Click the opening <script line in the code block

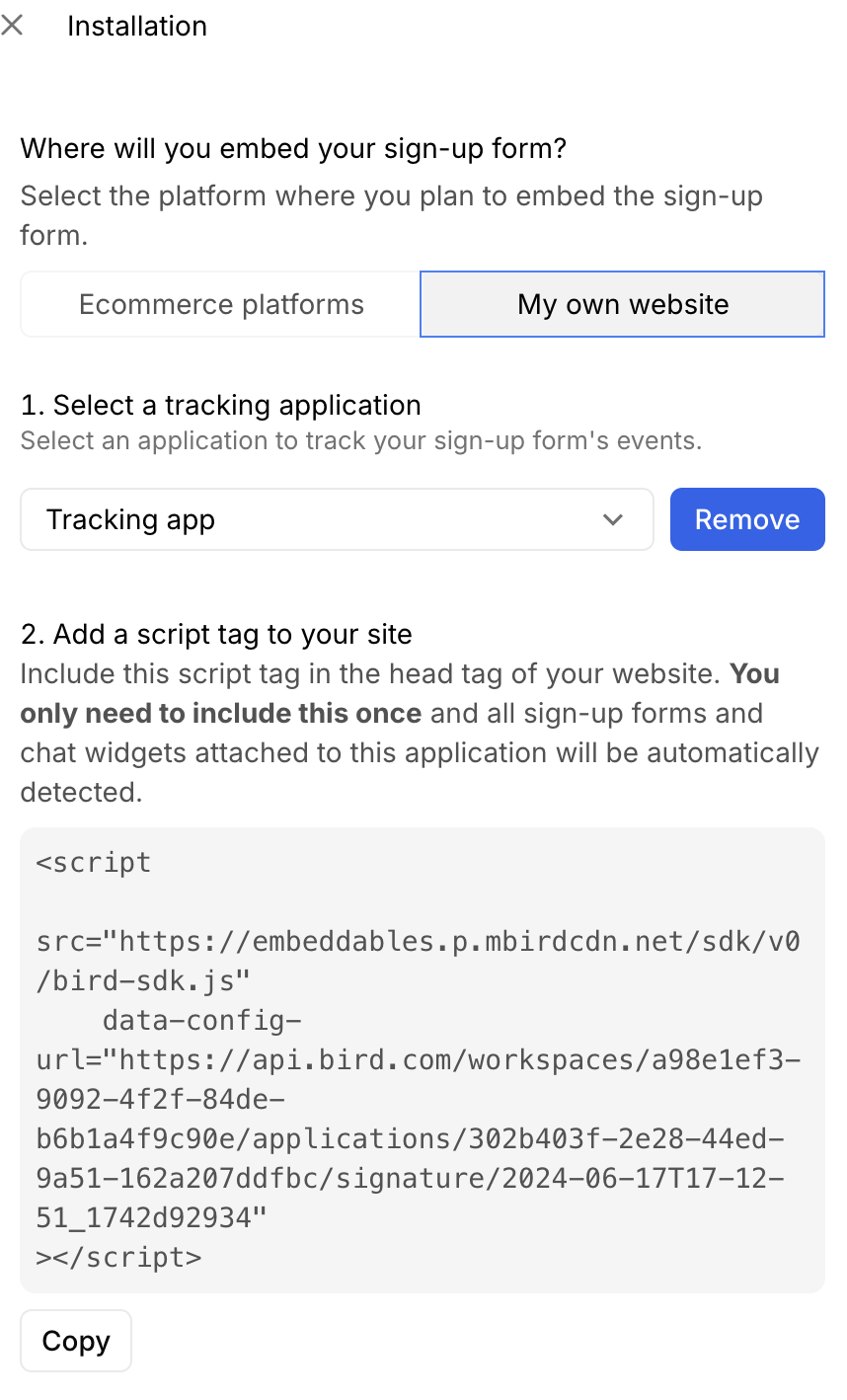[94, 862]
